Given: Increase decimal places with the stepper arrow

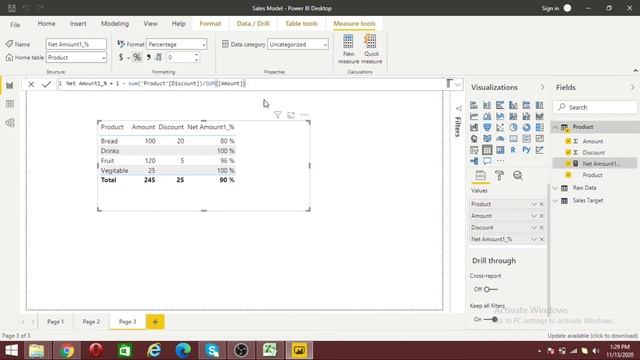Looking at the screenshot, I should click(196, 55).
